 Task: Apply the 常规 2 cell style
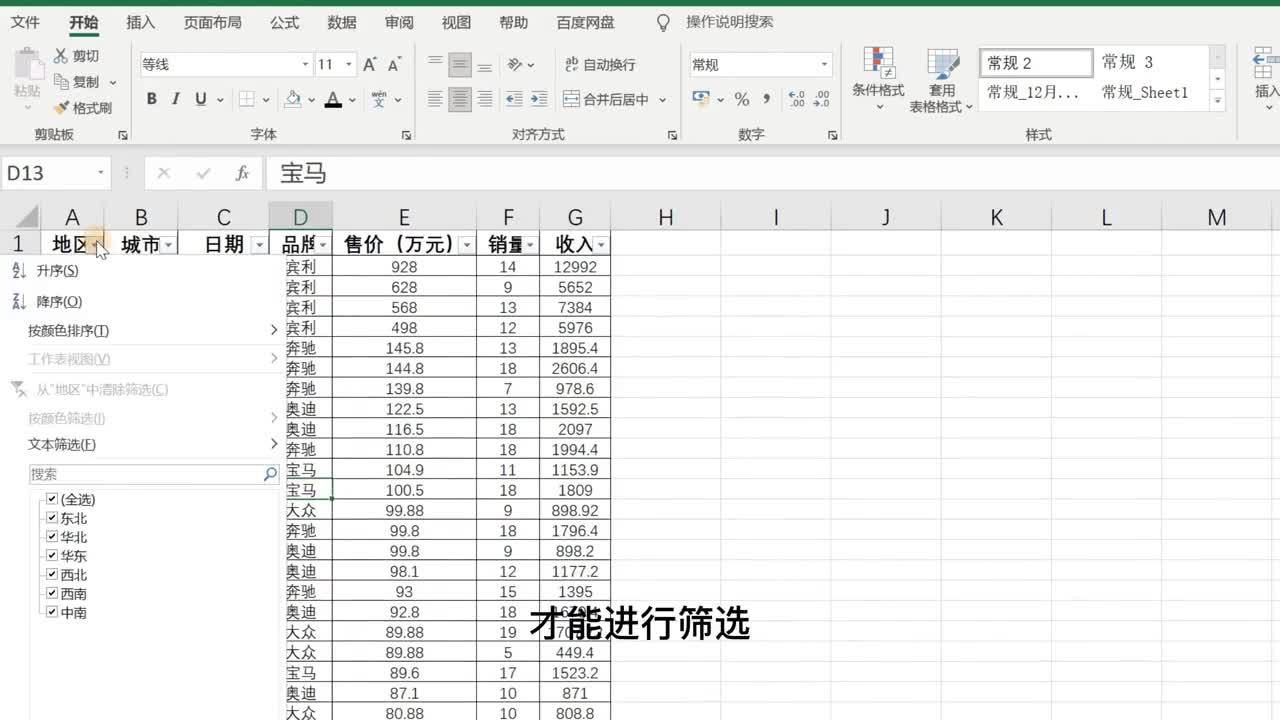tap(1036, 63)
